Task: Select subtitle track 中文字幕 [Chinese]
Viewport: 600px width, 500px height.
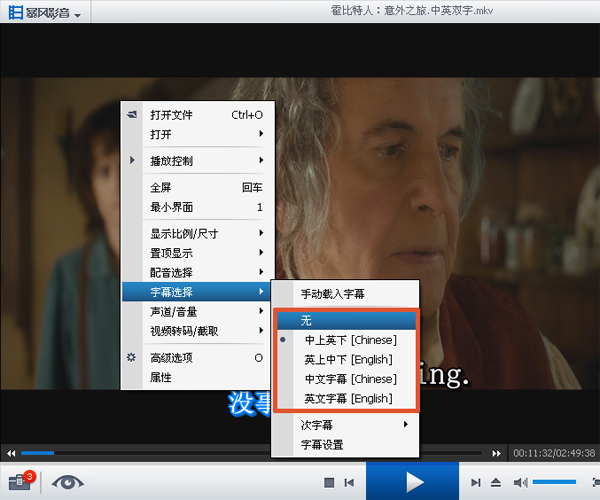Action: (346, 379)
